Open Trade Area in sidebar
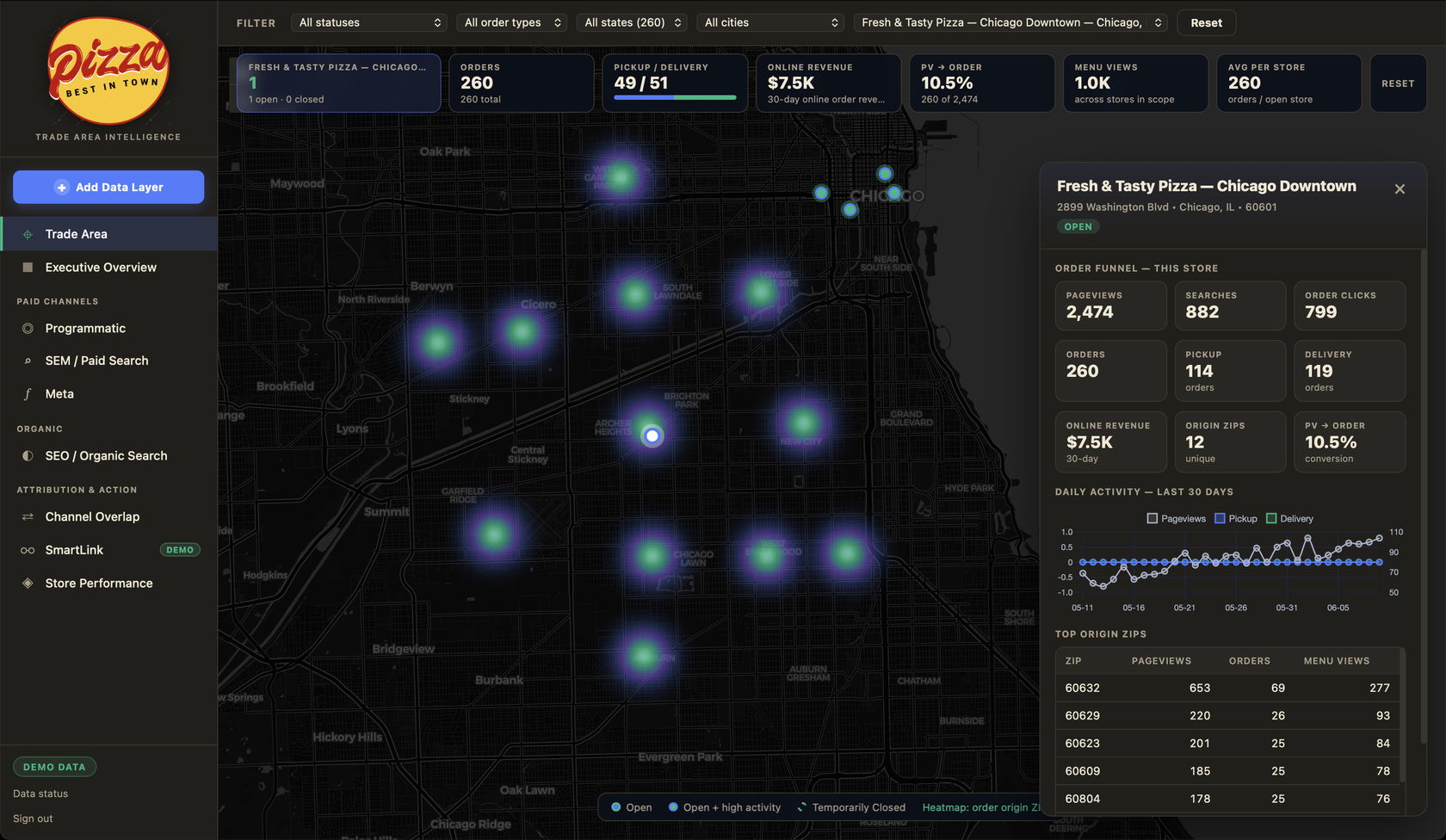 [x=108, y=234]
